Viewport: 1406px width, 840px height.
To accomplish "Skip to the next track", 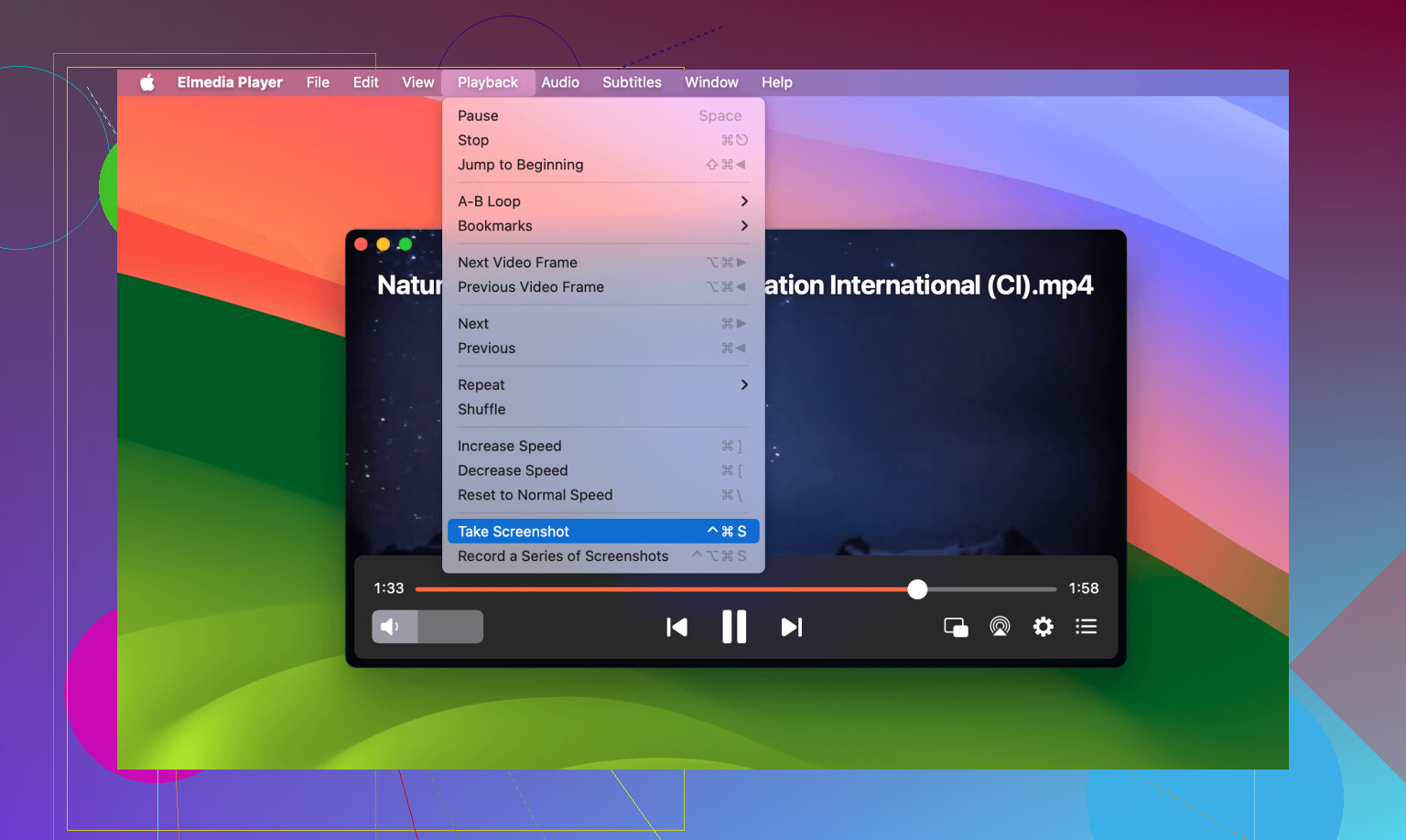I will point(792,627).
